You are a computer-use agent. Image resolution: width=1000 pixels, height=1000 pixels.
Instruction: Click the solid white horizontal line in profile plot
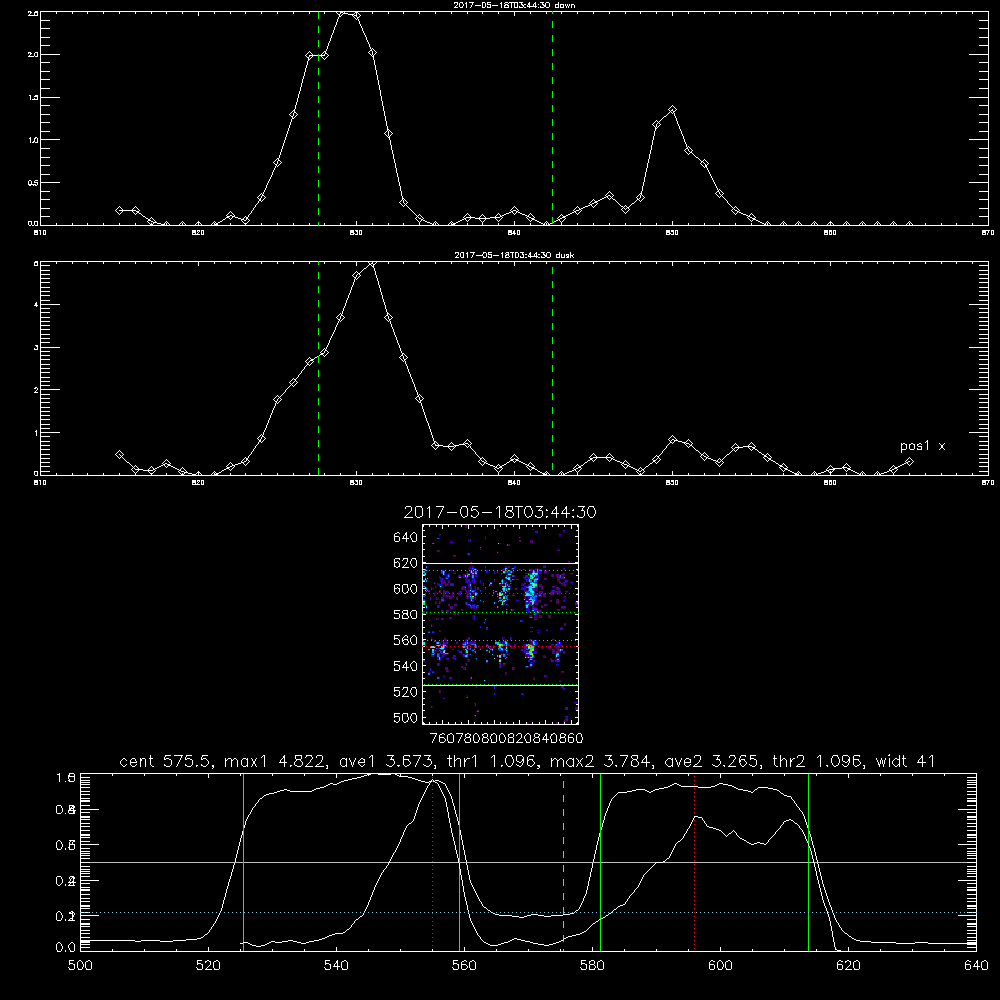(x=528, y=862)
